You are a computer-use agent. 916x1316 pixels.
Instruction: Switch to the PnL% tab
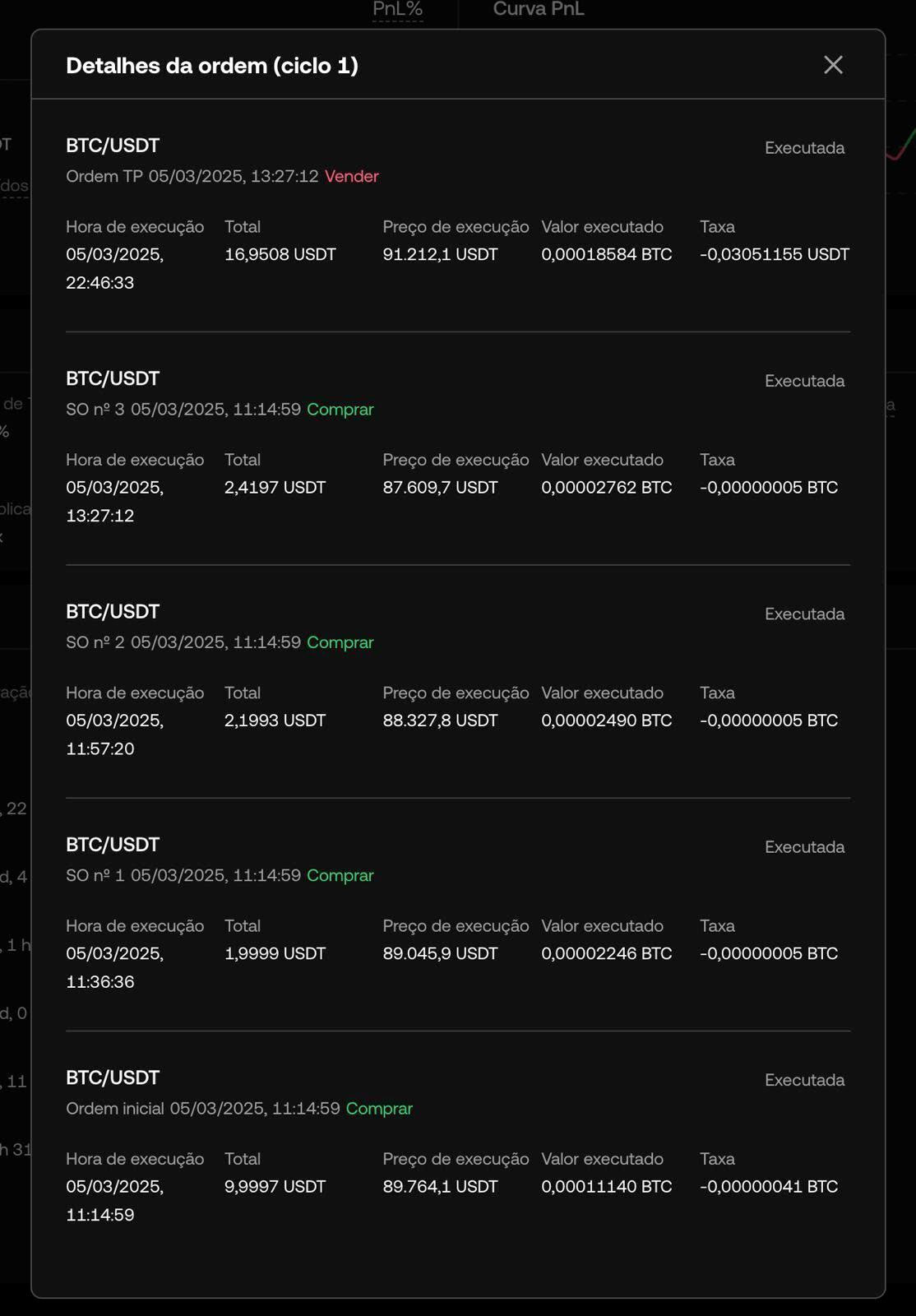[397, 9]
